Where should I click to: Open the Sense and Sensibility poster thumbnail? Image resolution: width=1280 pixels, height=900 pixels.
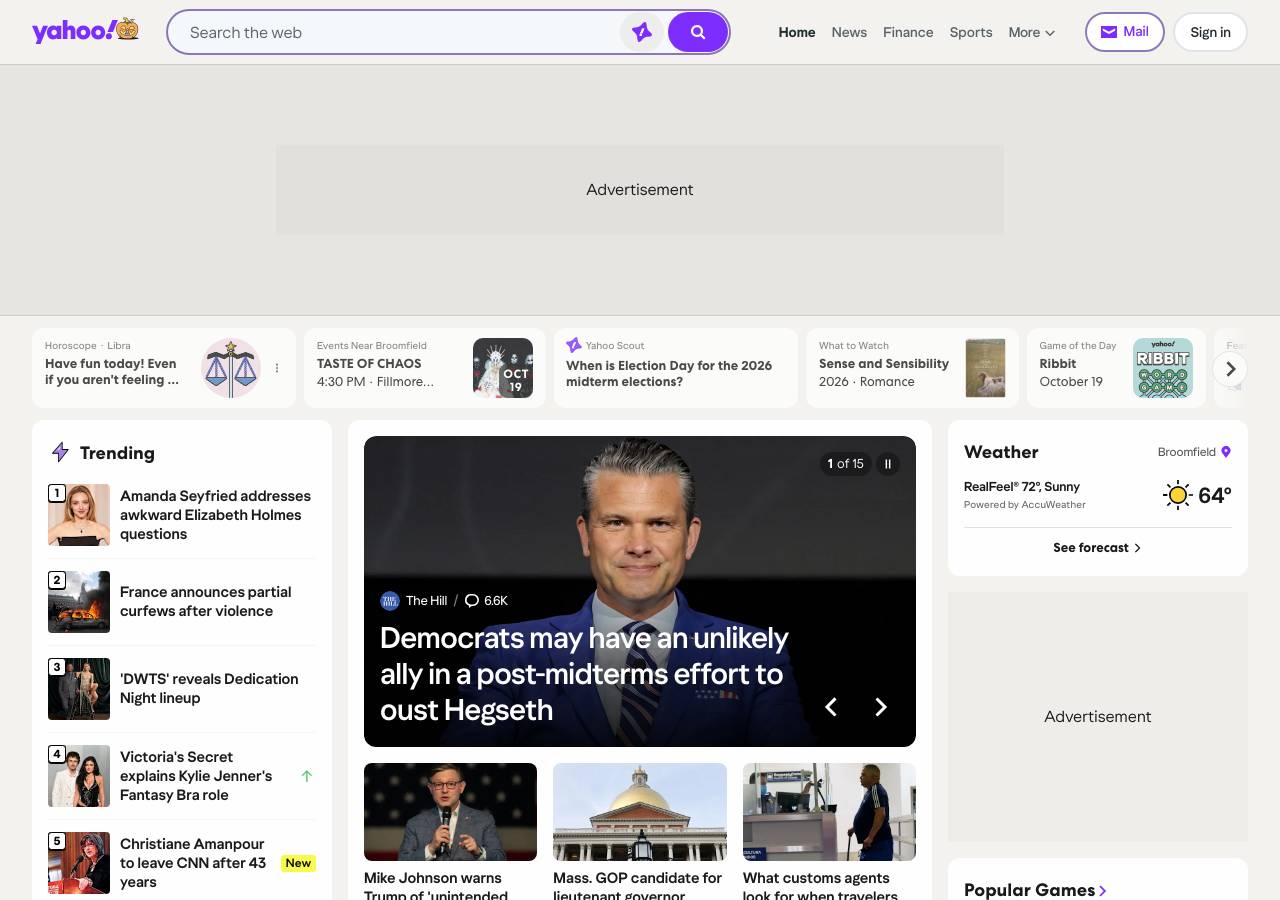tap(985, 368)
